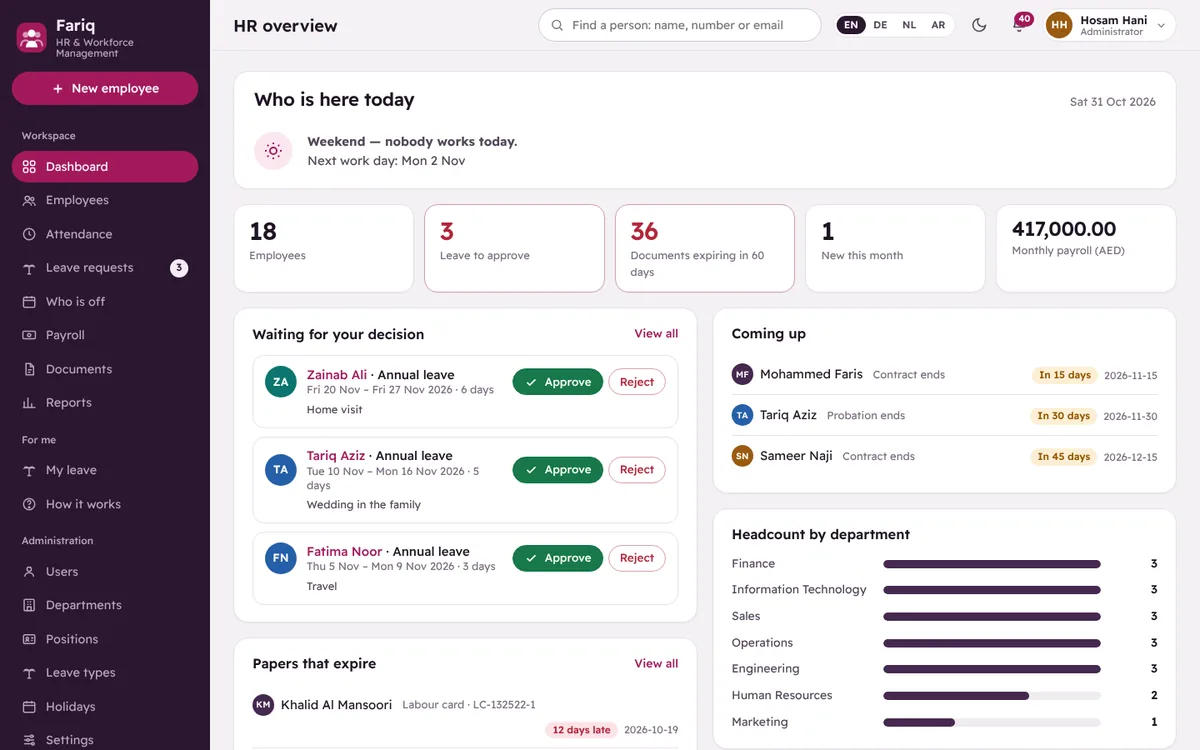Click the Reports bar chart icon
The image size is (1200, 750).
tap(29, 403)
